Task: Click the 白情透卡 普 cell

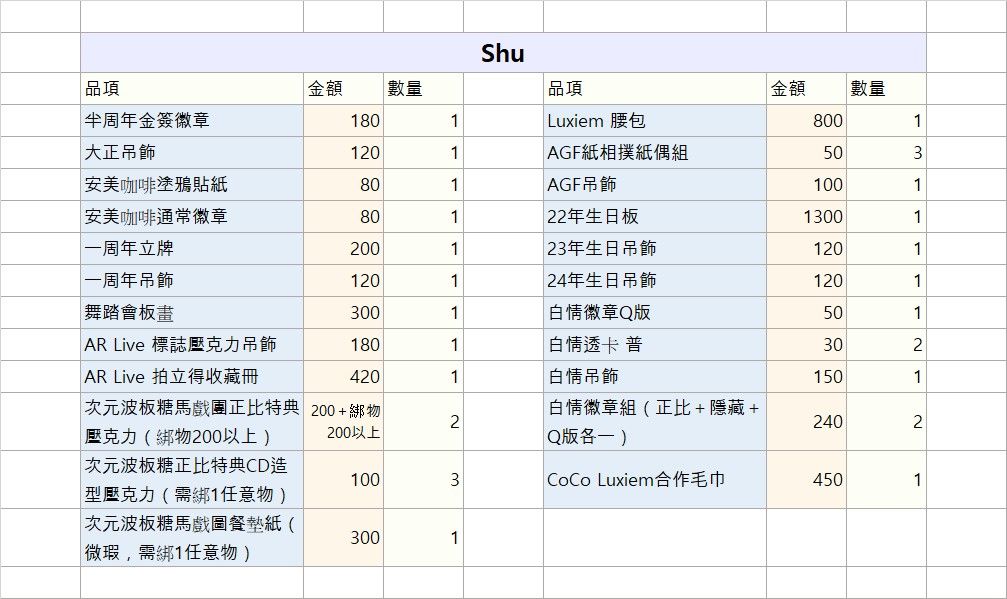Action: coord(655,345)
